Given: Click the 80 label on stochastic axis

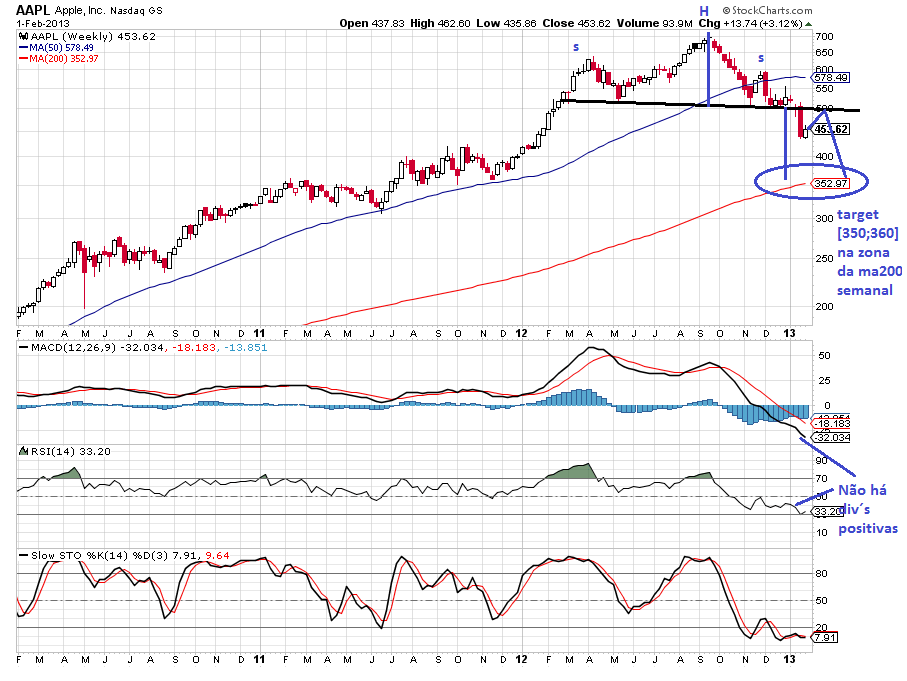Looking at the screenshot, I should tap(821, 573).
